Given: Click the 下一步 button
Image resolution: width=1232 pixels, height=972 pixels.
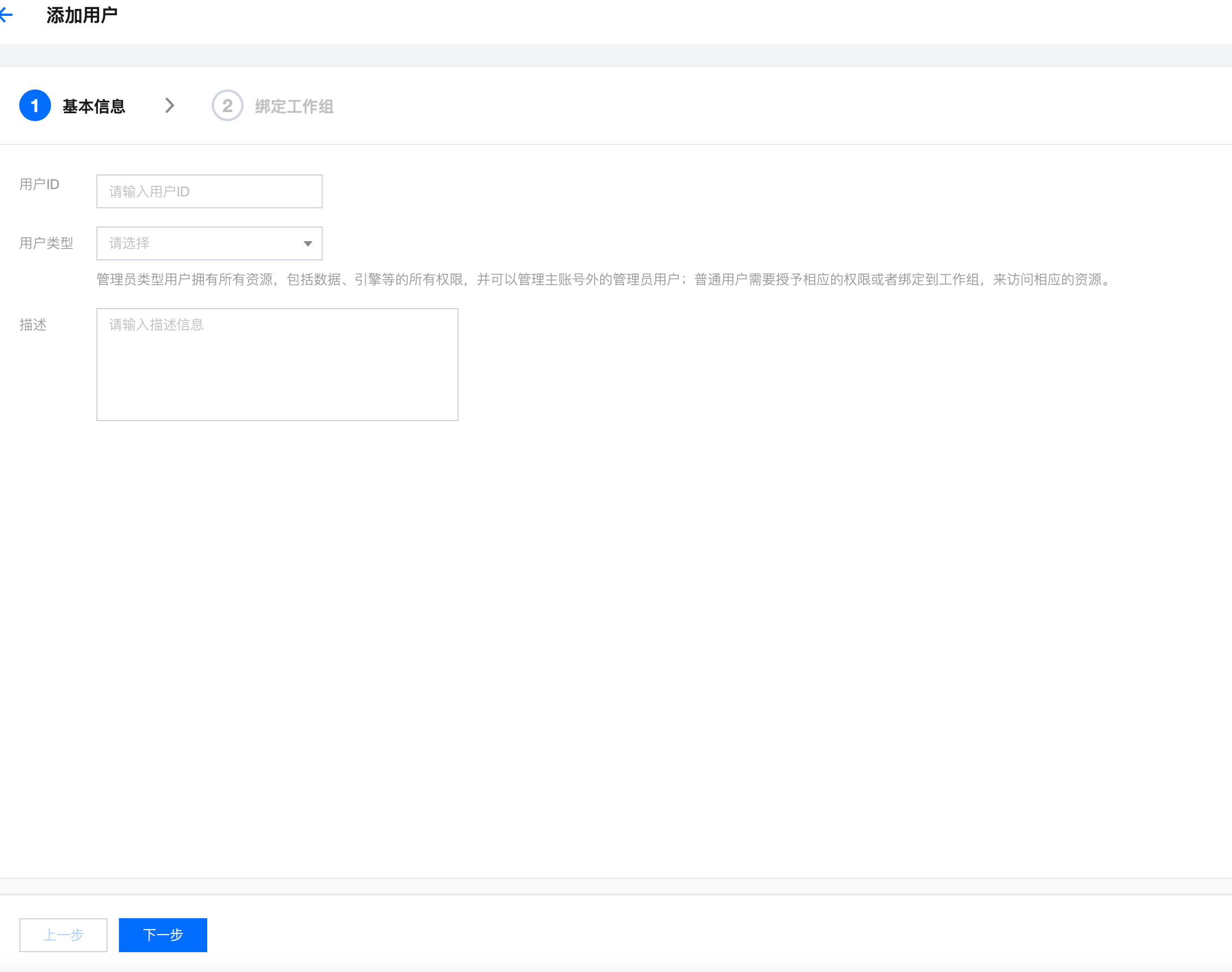Looking at the screenshot, I should pyautogui.click(x=162, y=935).
